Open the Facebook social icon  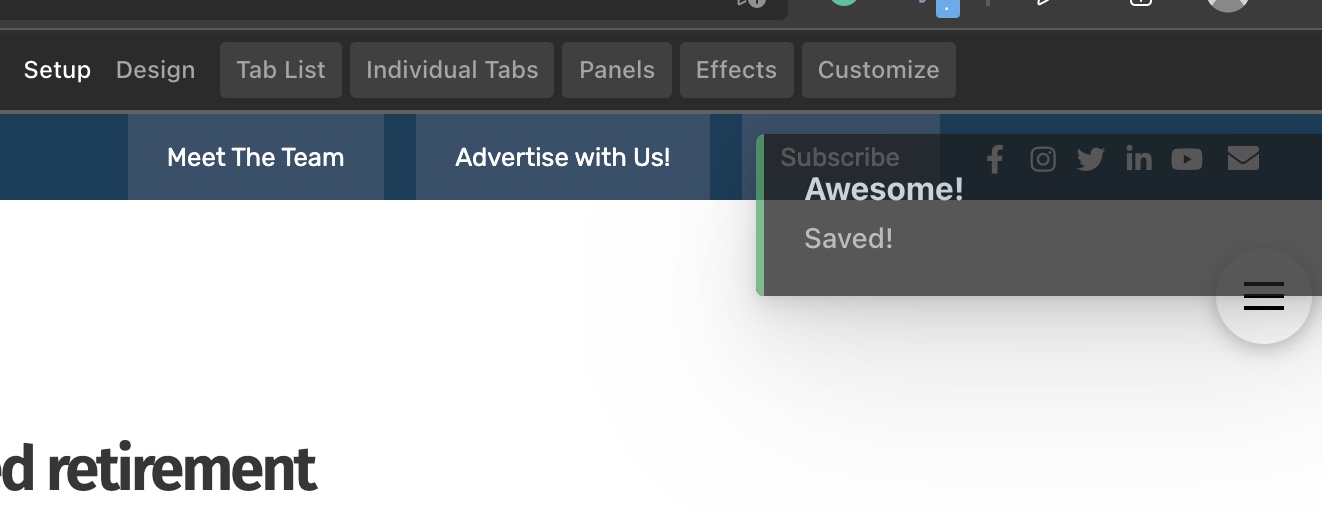click(x=994, y=159)
